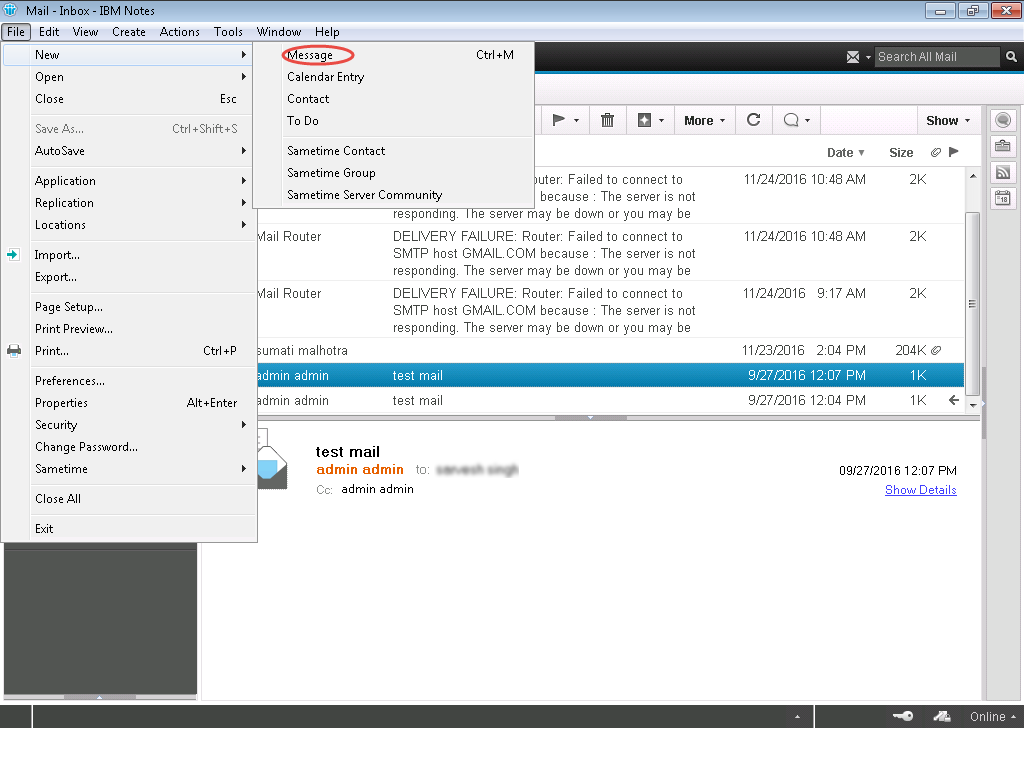The height and width of the screenshot is (767, 1024).
Task: Expand the Replication submenu
Action: click(x=64, y=203)
